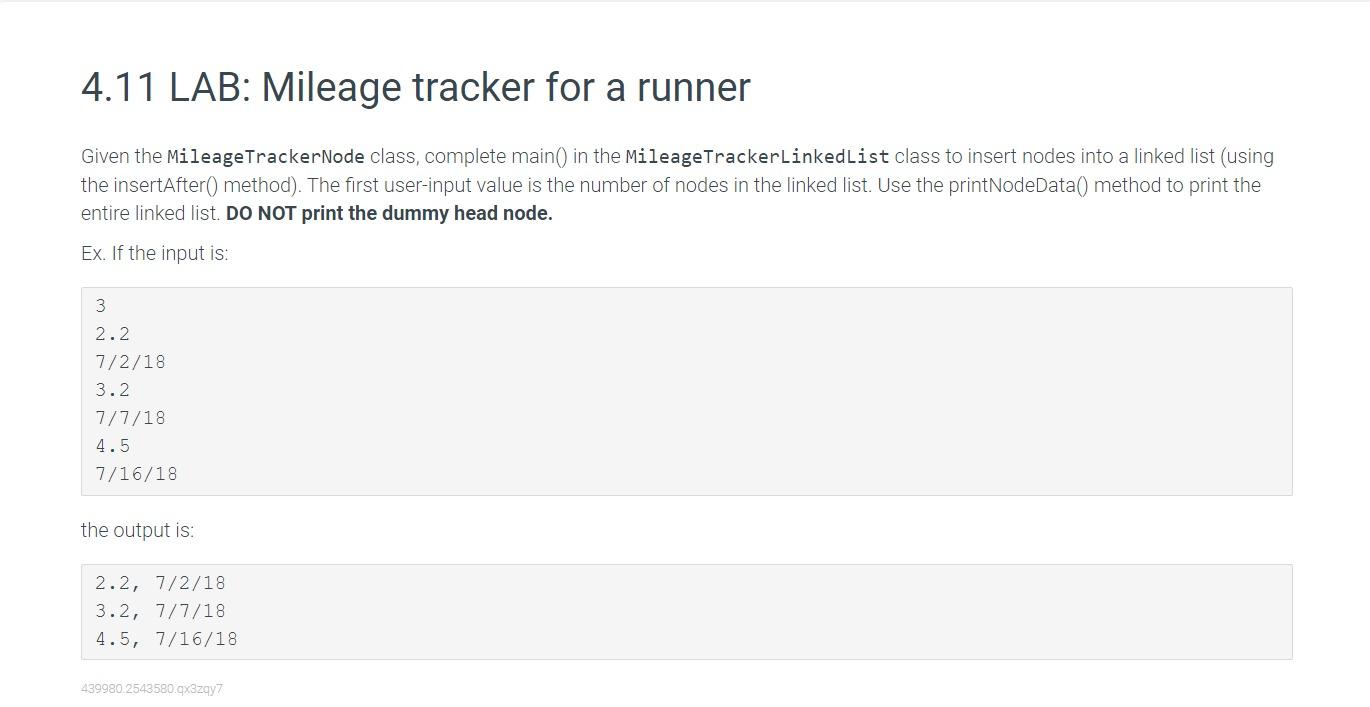Click output line '2.2, 7/2/18'
1370x707 pixels.
point(161,583)
